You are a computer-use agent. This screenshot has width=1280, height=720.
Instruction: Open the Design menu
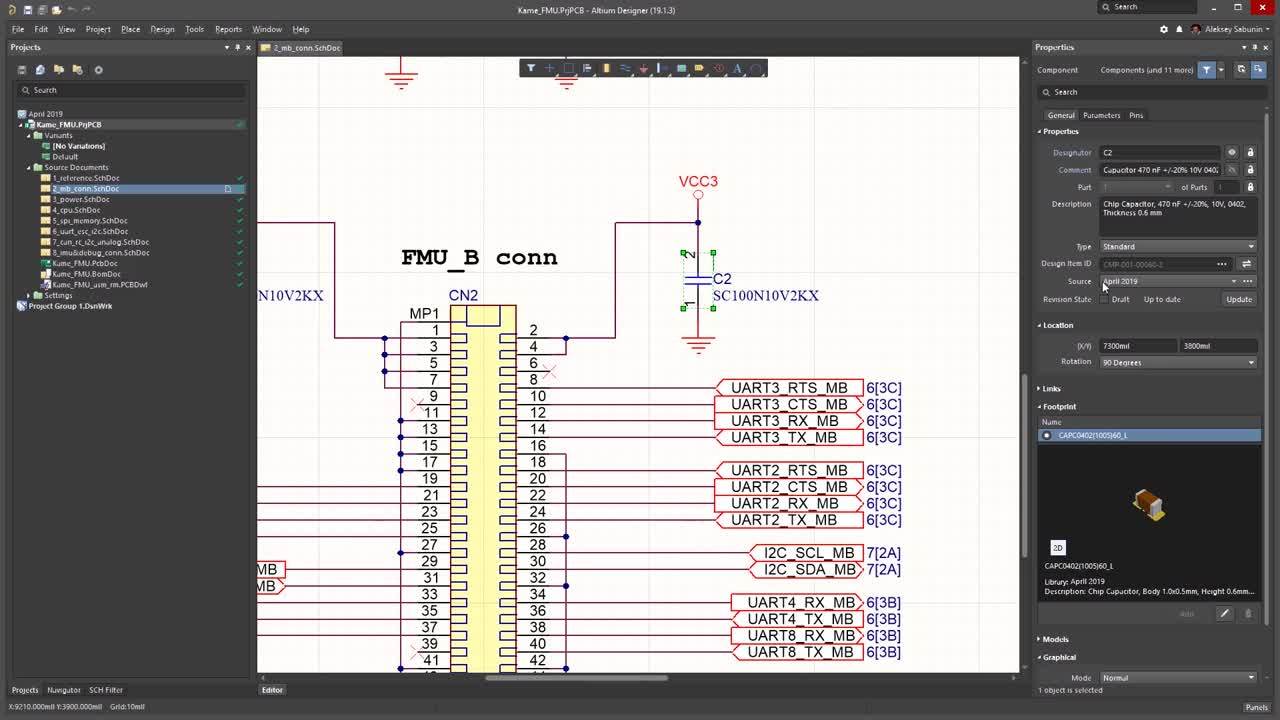pyautogui.click(x=162, y=29)
